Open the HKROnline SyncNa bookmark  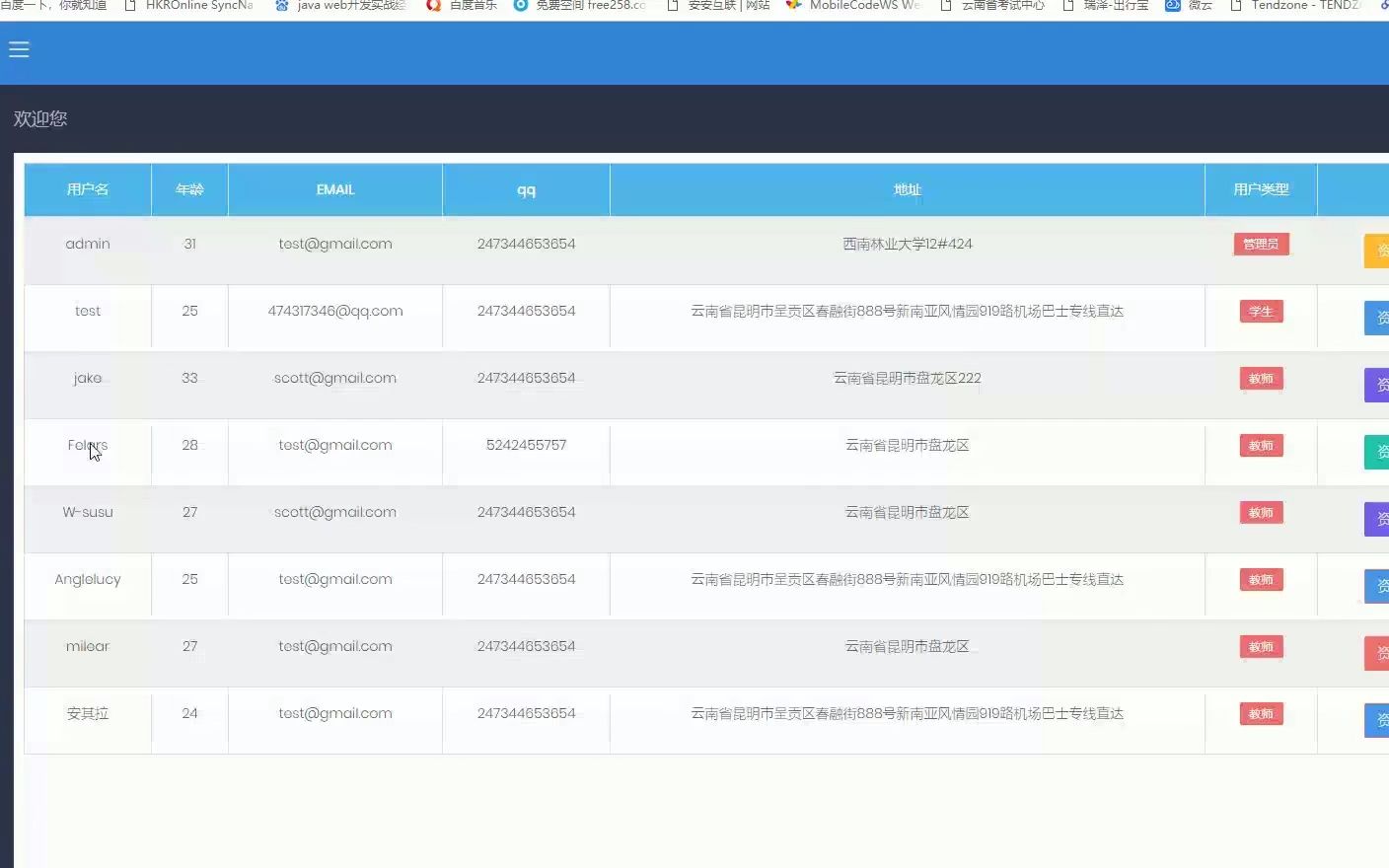click(x=188, y=6)
